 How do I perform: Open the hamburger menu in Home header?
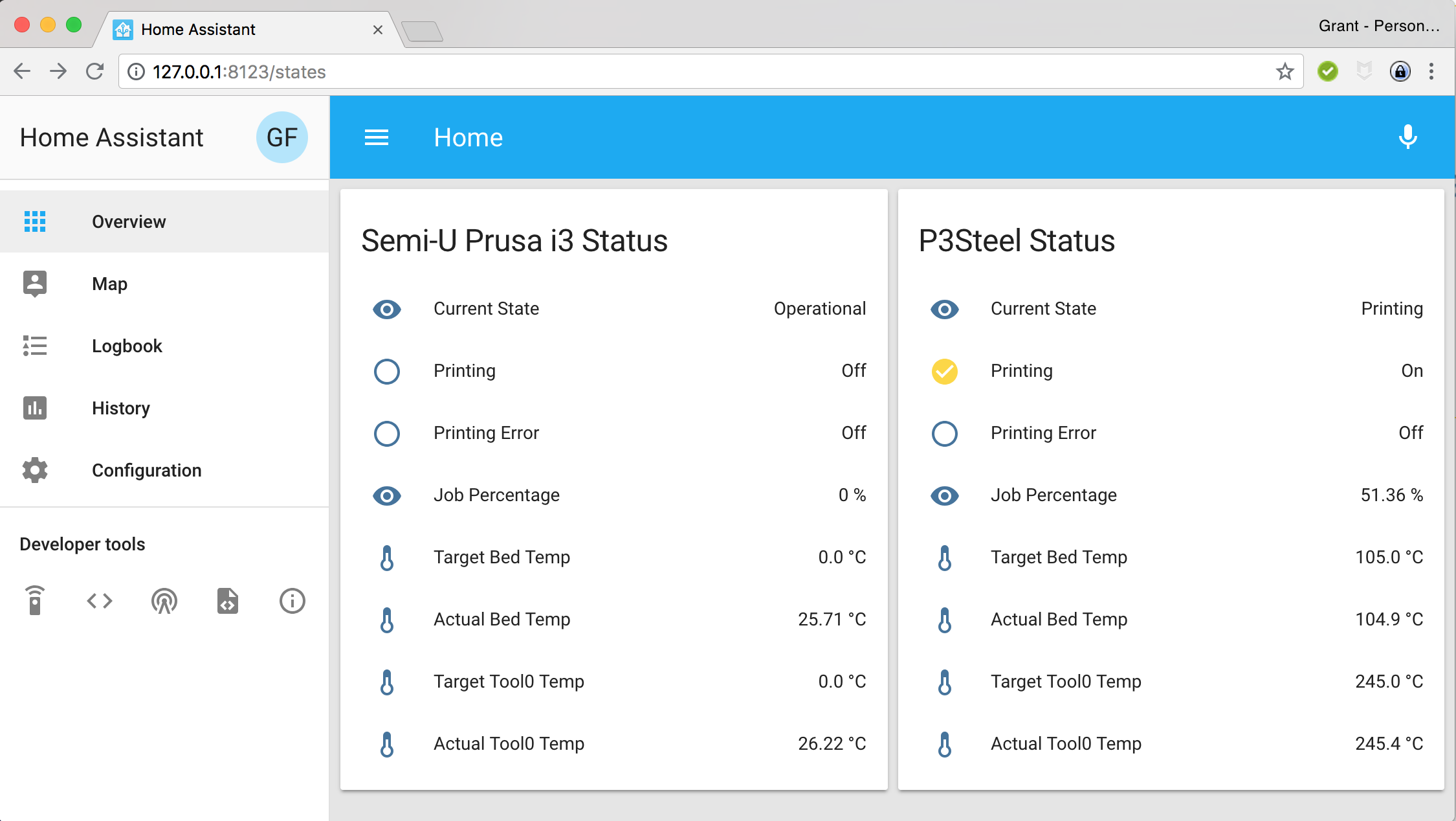pyautogui.click(x=376, y=137)
